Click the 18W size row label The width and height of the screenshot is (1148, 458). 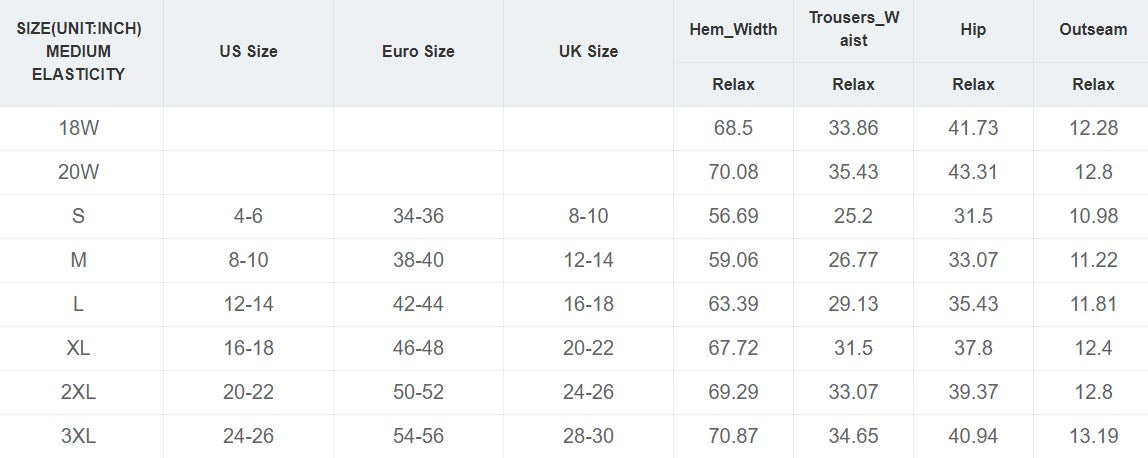pyautogui.click(x=79, y=128)
